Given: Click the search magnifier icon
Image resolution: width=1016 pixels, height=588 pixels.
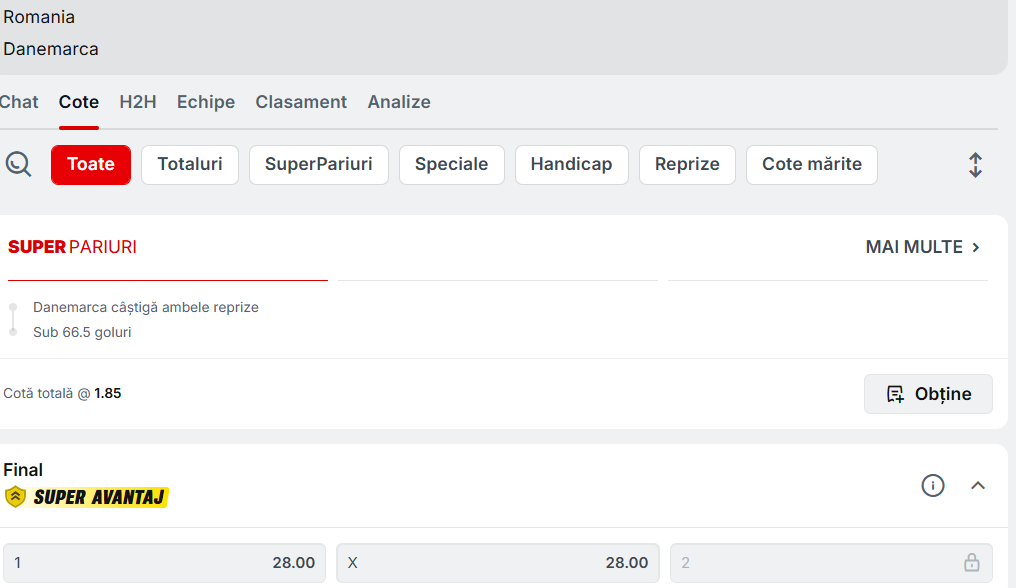Looking at the screenshot, I should pos(18,164).
